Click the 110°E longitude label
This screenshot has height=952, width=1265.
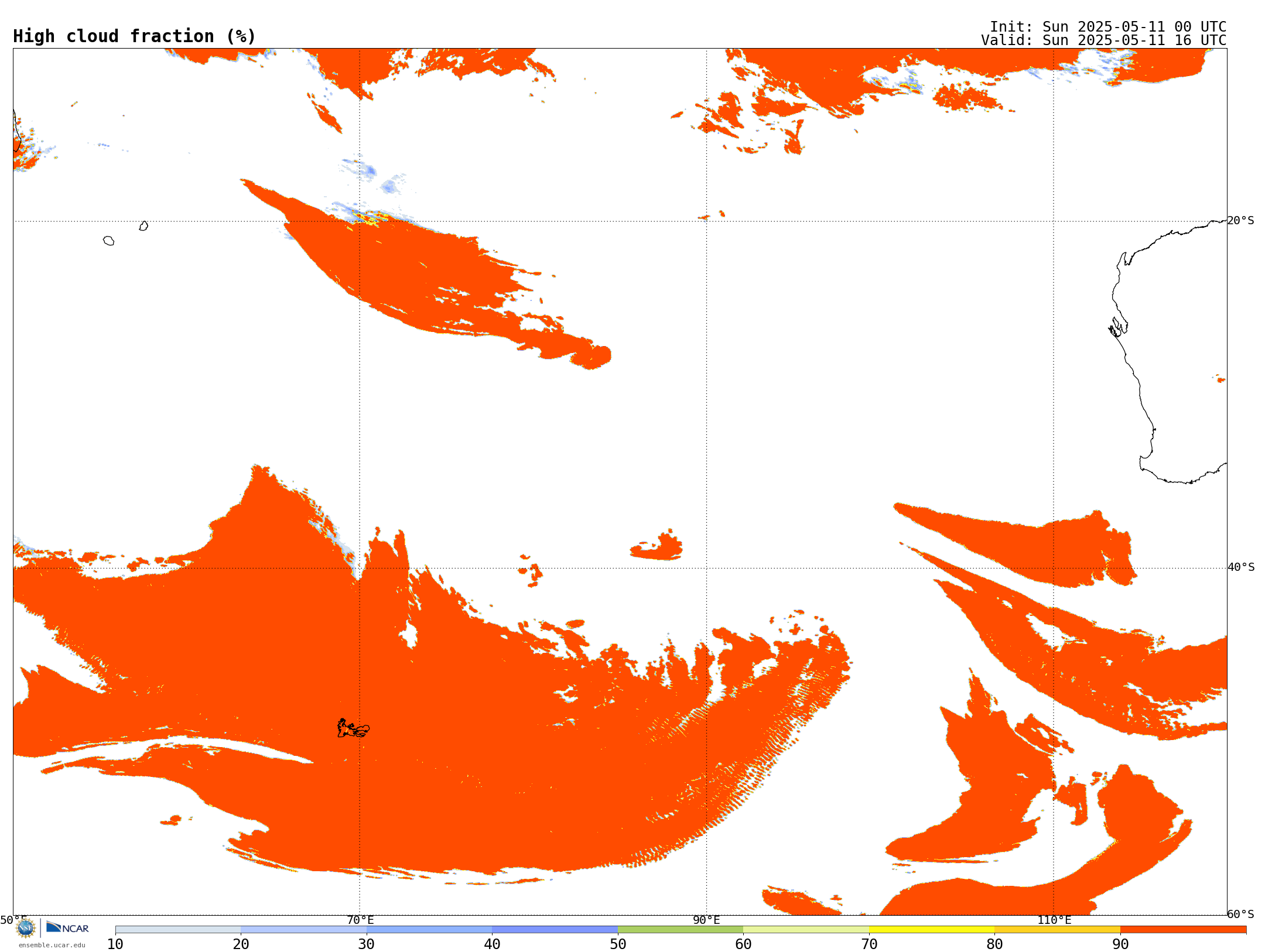coord(1054,920)
